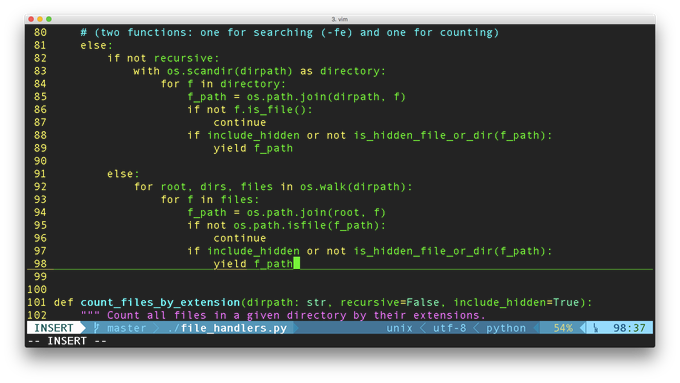Click the green cursor block on line 98
This screenshot has height=383, width=680.
point(297,263)
